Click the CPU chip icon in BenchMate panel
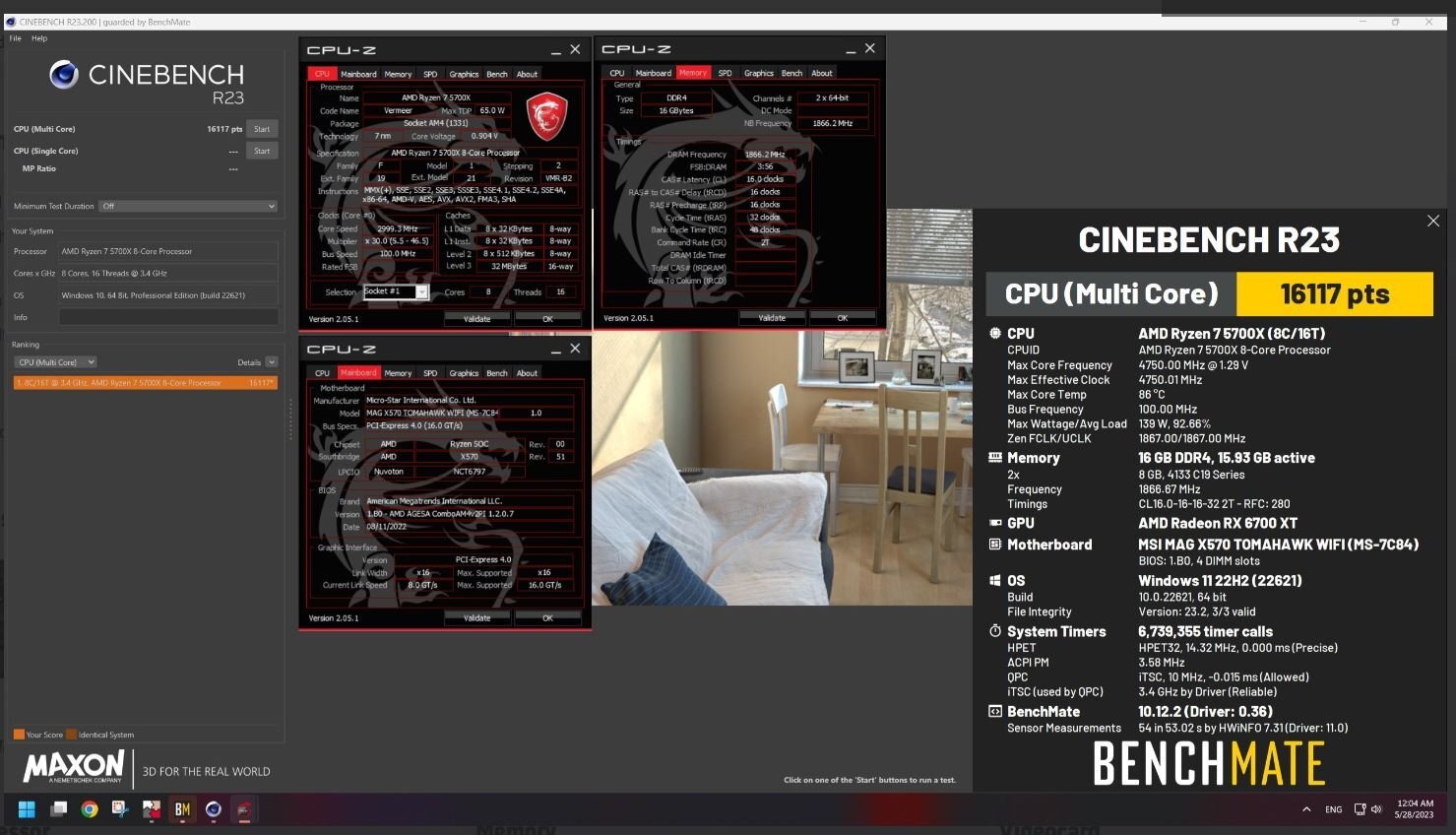The width and height of the screenshot is (1456, 835). [995, 334]
